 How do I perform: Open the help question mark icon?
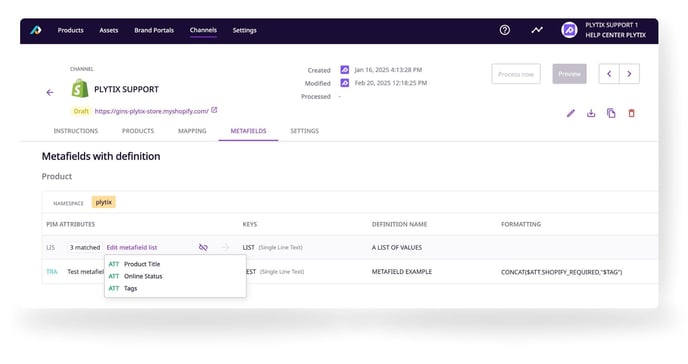(x=505, y=30)
